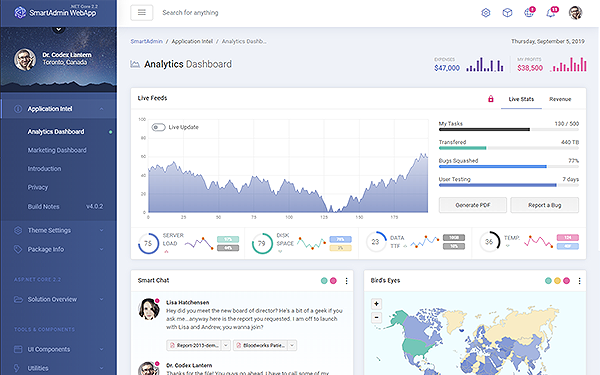Click the Theme Settings gear icon
600x375 pixels.
(x=18, y=230)
